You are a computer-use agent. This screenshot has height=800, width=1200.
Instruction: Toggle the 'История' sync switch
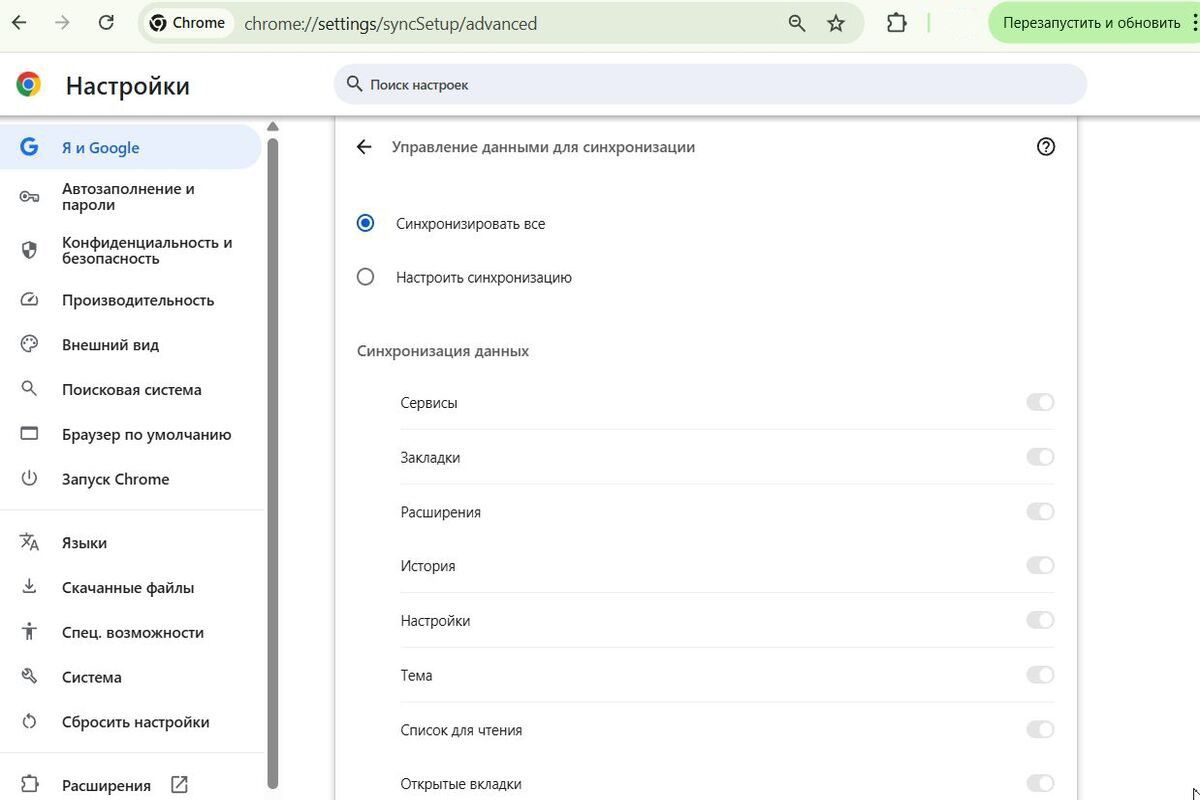pyautogui.click(x=1040, y=566)
